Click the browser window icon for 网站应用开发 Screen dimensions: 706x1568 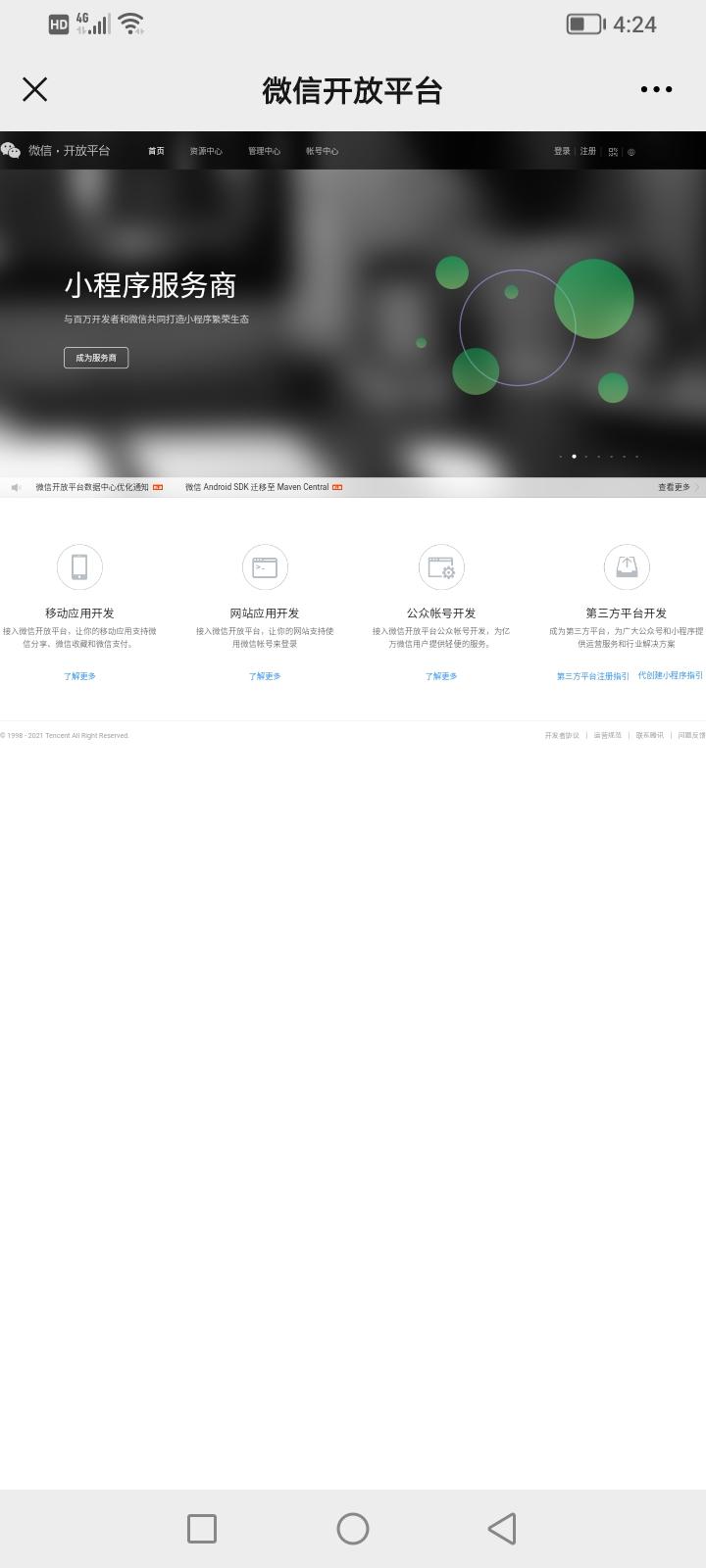pos(265,566)
